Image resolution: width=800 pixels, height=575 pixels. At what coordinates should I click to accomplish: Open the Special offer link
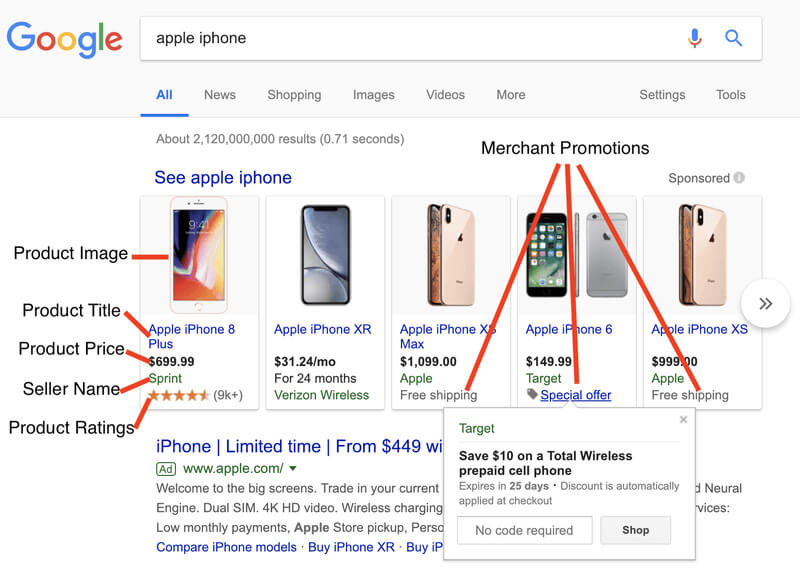click(x=576, y=395)
